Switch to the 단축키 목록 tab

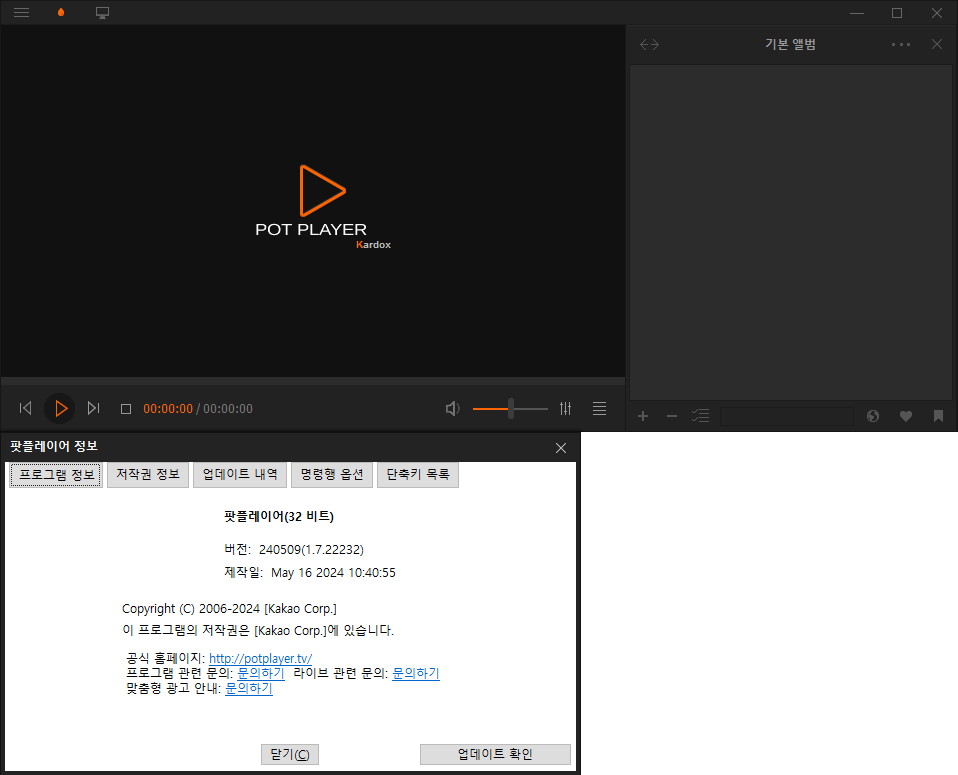point(418,475)
